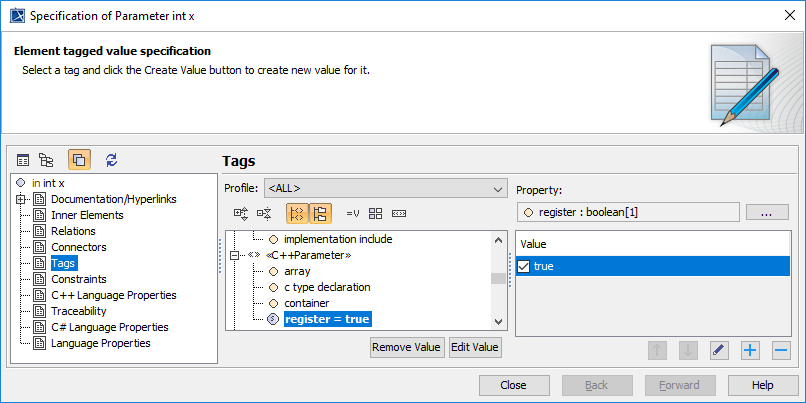This screenshot has width=806, height=403.
Task: Click the blue minus remove value icon
Action: pyautogui.click(x=781, y=350)
